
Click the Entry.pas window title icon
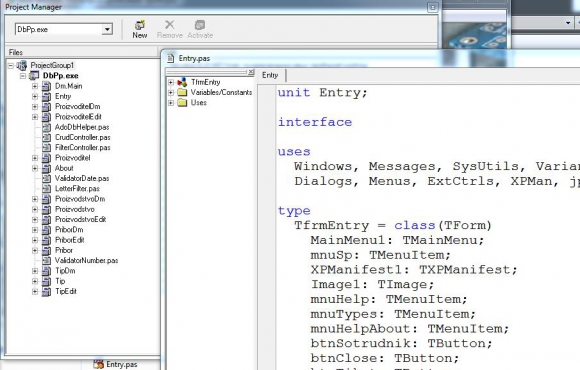click(171, 58)
